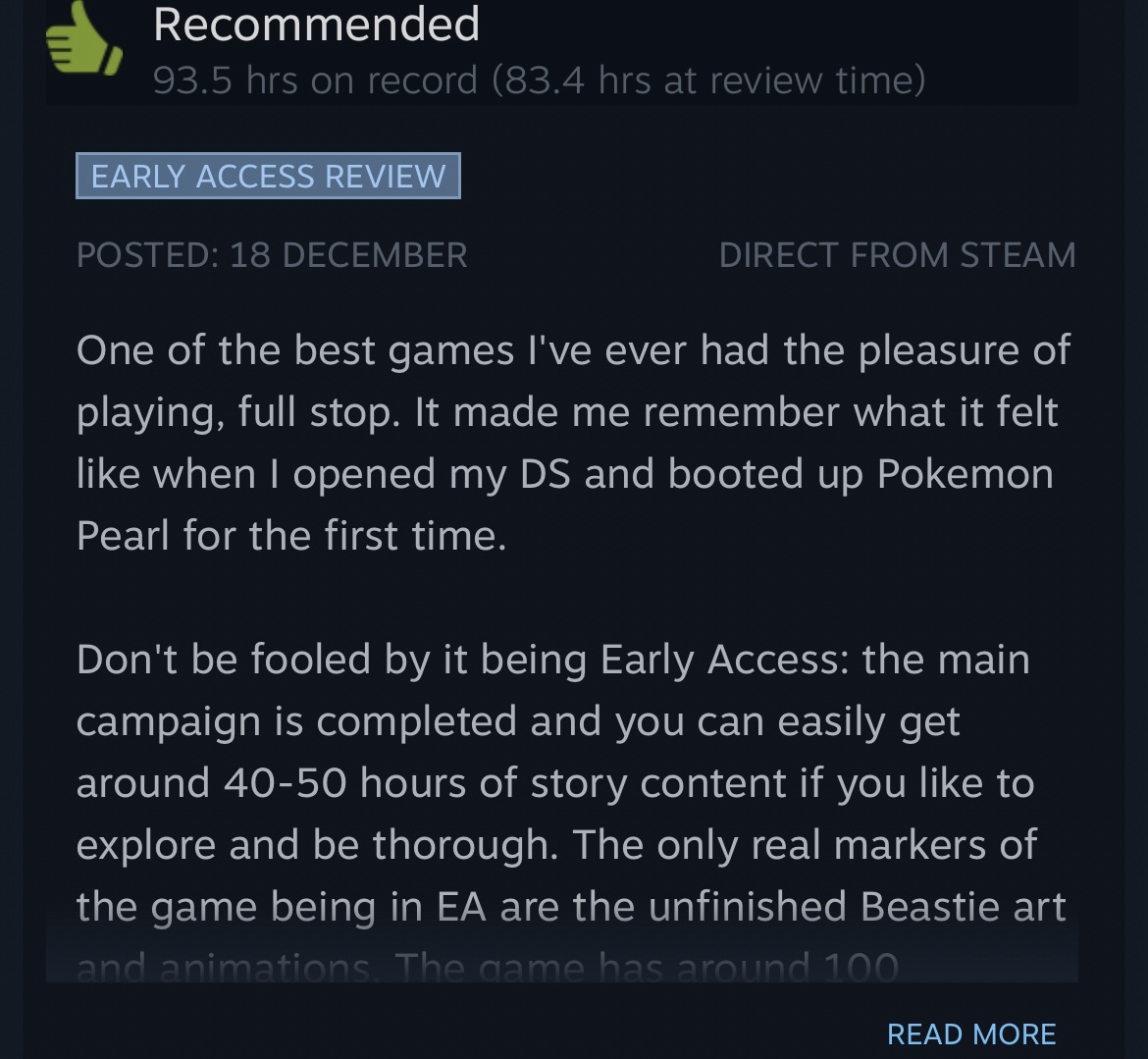Click the POSTED: 18 DECEMBER date

tap(272, 255)
